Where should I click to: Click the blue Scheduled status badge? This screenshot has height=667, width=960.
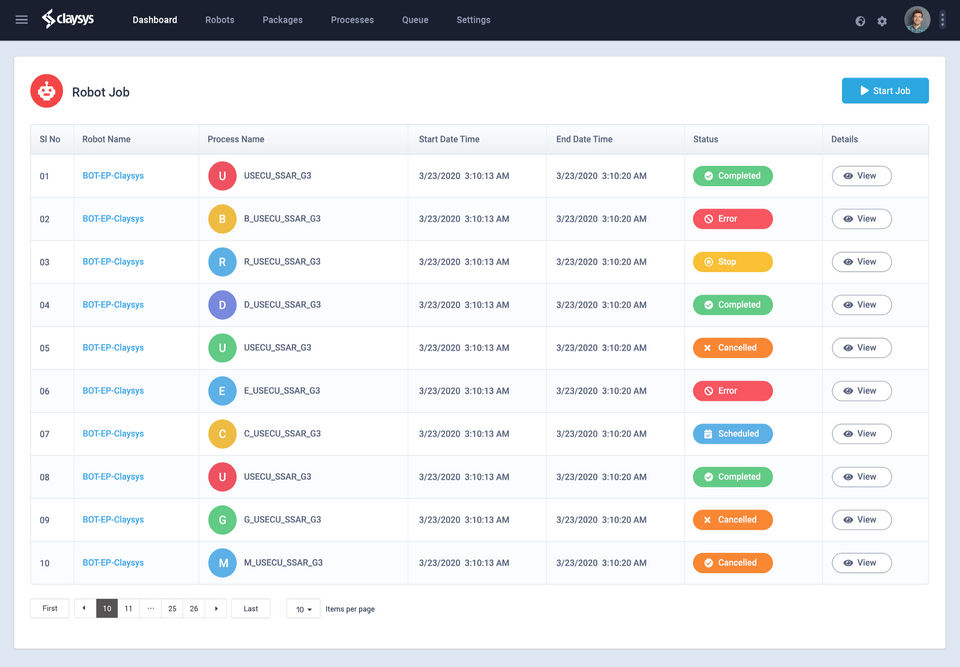click(733, 434)
